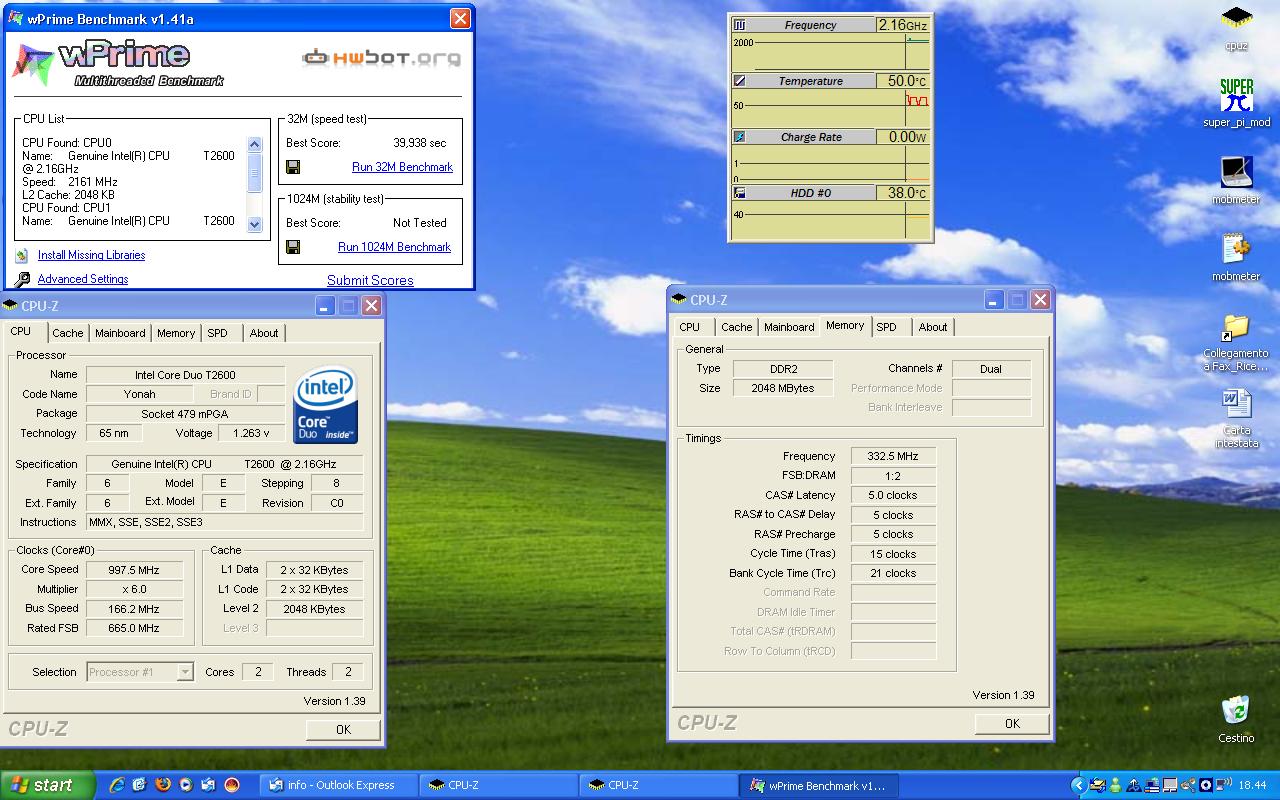The height and width of the screenshot is (800, 1280).
Task: Click the Multiplier value x 6.0
Action: point(134,589)
